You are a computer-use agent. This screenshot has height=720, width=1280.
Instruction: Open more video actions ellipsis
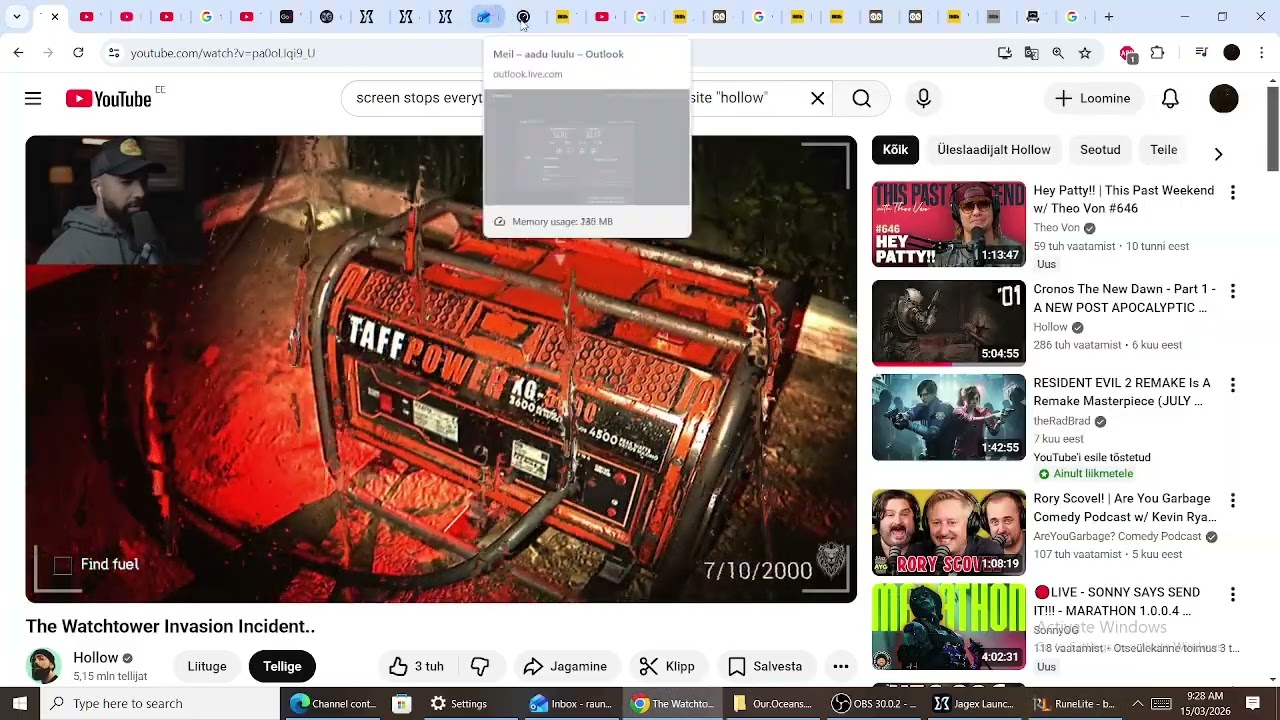[x=841, y=666]
